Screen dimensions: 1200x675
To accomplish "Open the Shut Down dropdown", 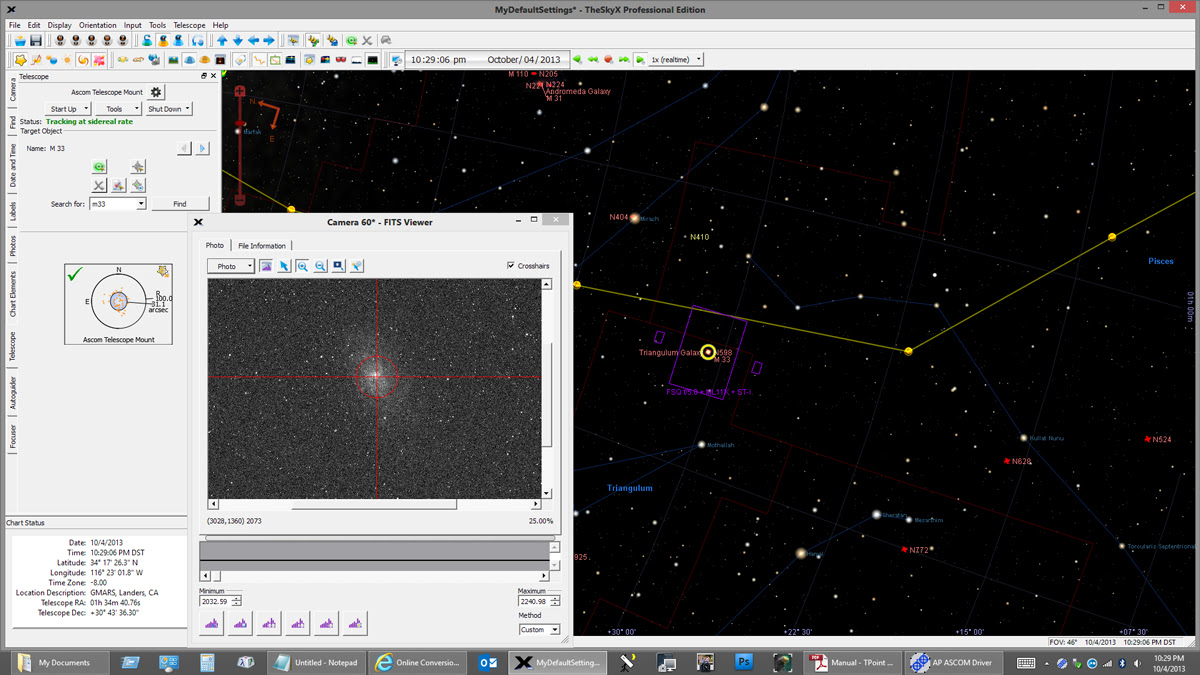I will 168,109.
